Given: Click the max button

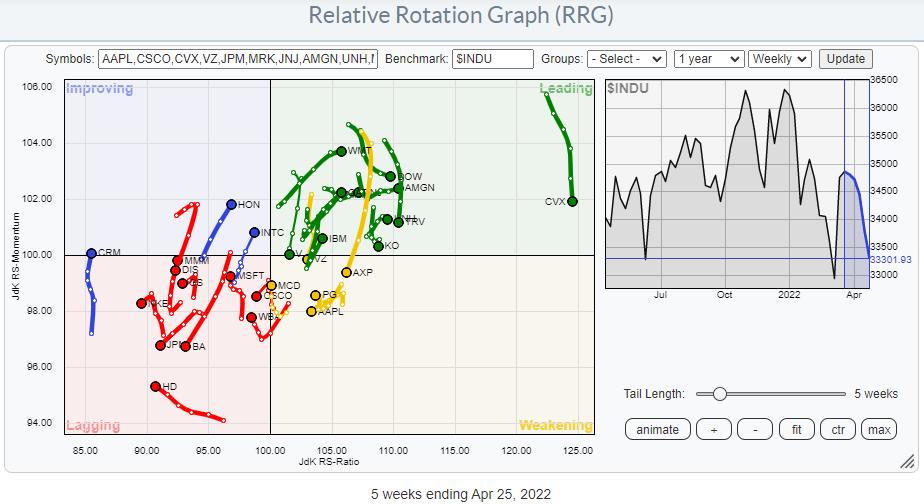Looking at the screenshot, I should coord(879,429).
